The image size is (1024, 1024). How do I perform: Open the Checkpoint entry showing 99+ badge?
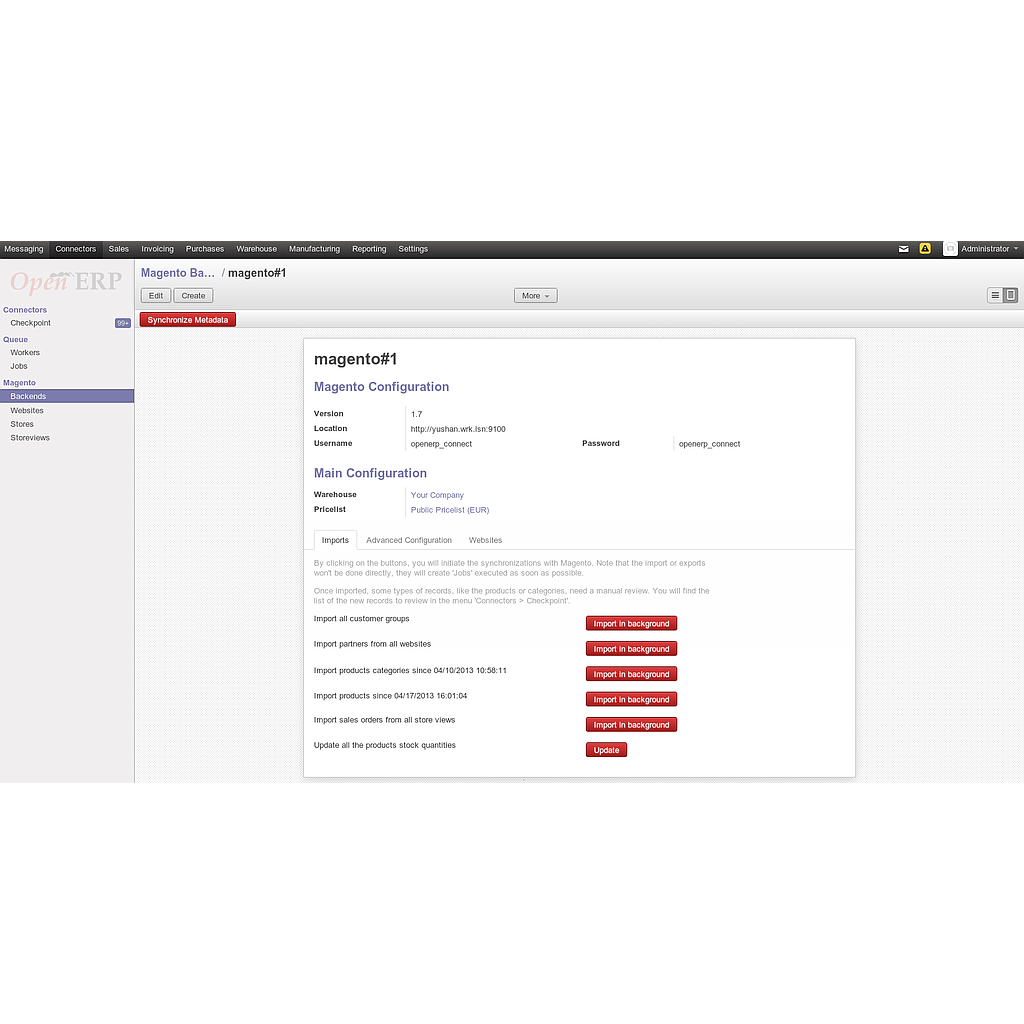tap(30, 323)
